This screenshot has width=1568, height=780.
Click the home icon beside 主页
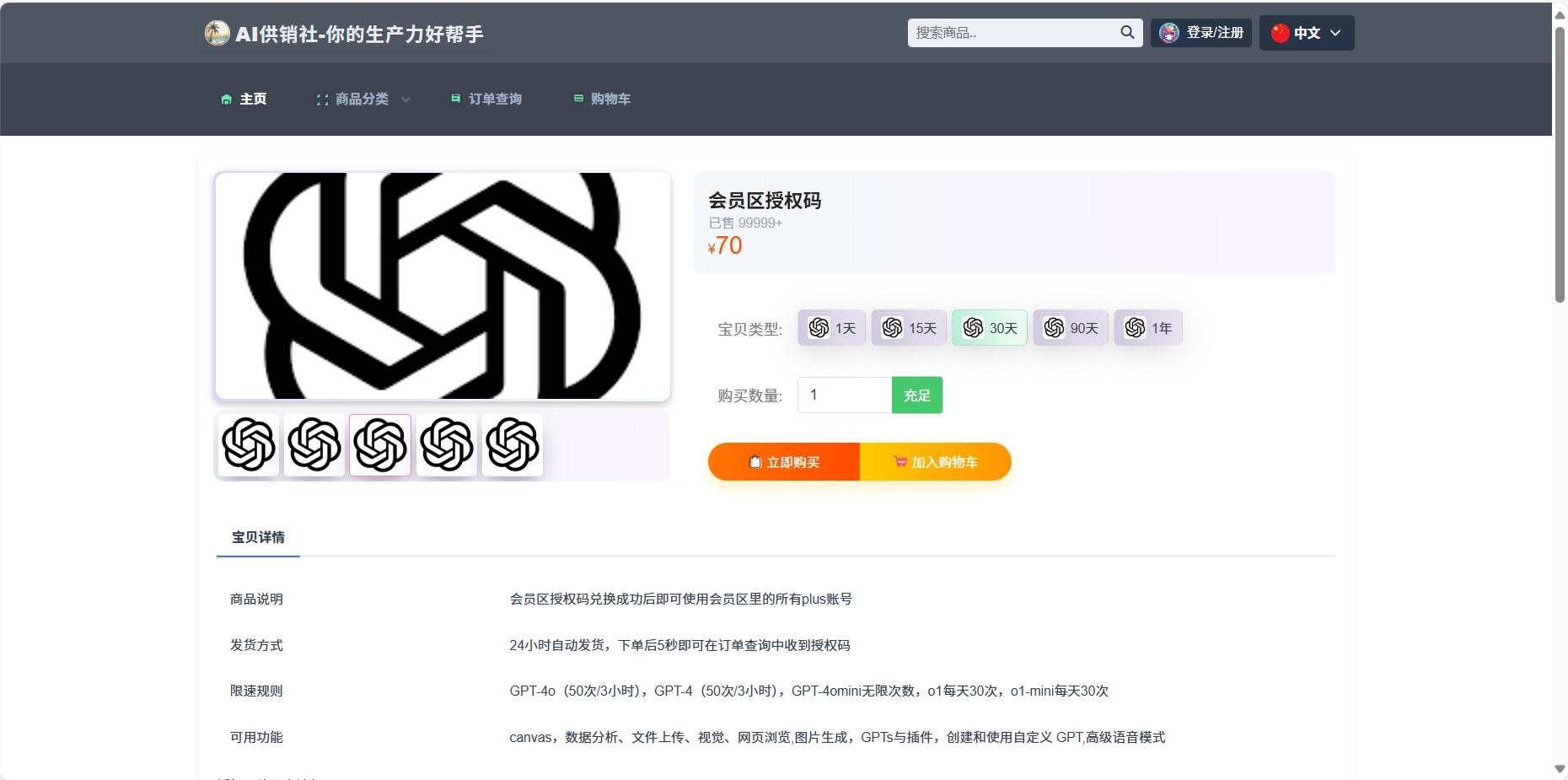[x=226, y=100]
